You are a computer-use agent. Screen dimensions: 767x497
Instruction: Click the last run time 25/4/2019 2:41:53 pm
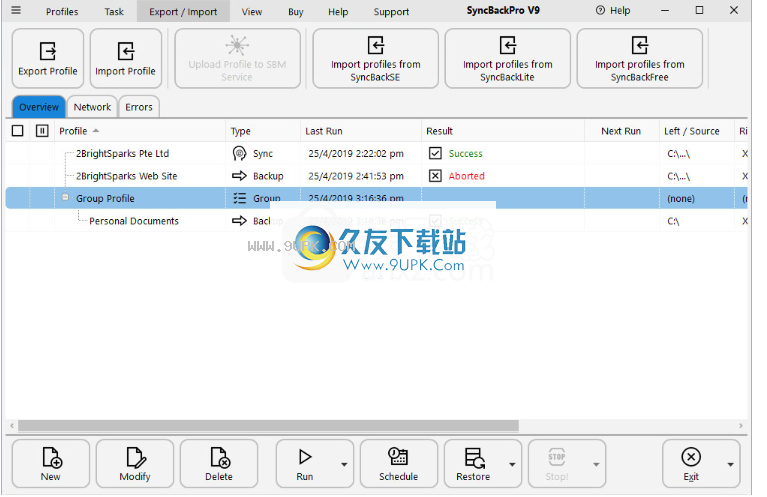pyautogui.click(x=356, y=176)
